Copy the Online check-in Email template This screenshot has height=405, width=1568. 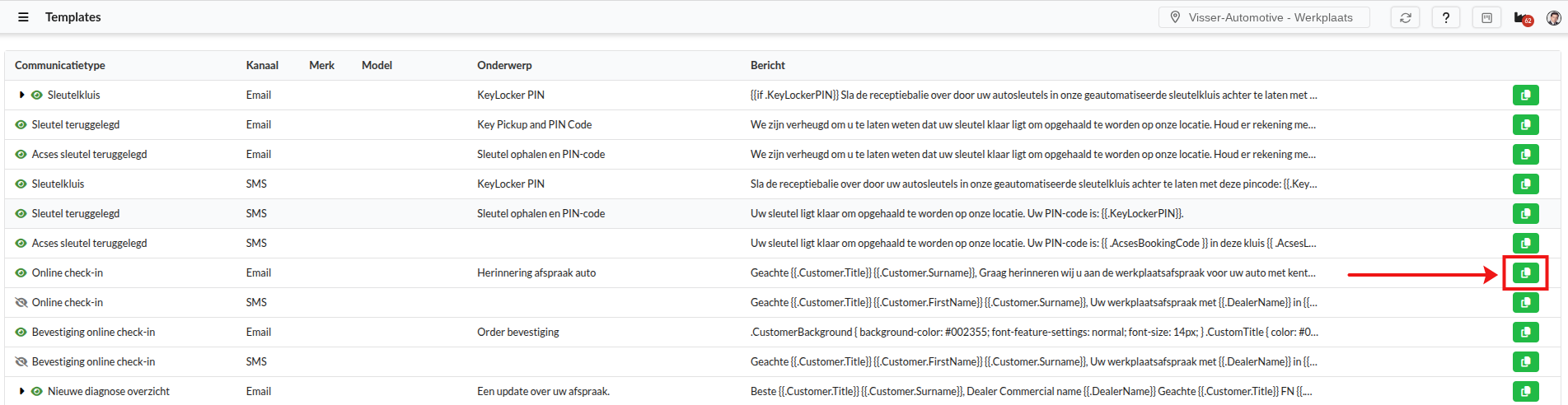(x=1525, y=273)
